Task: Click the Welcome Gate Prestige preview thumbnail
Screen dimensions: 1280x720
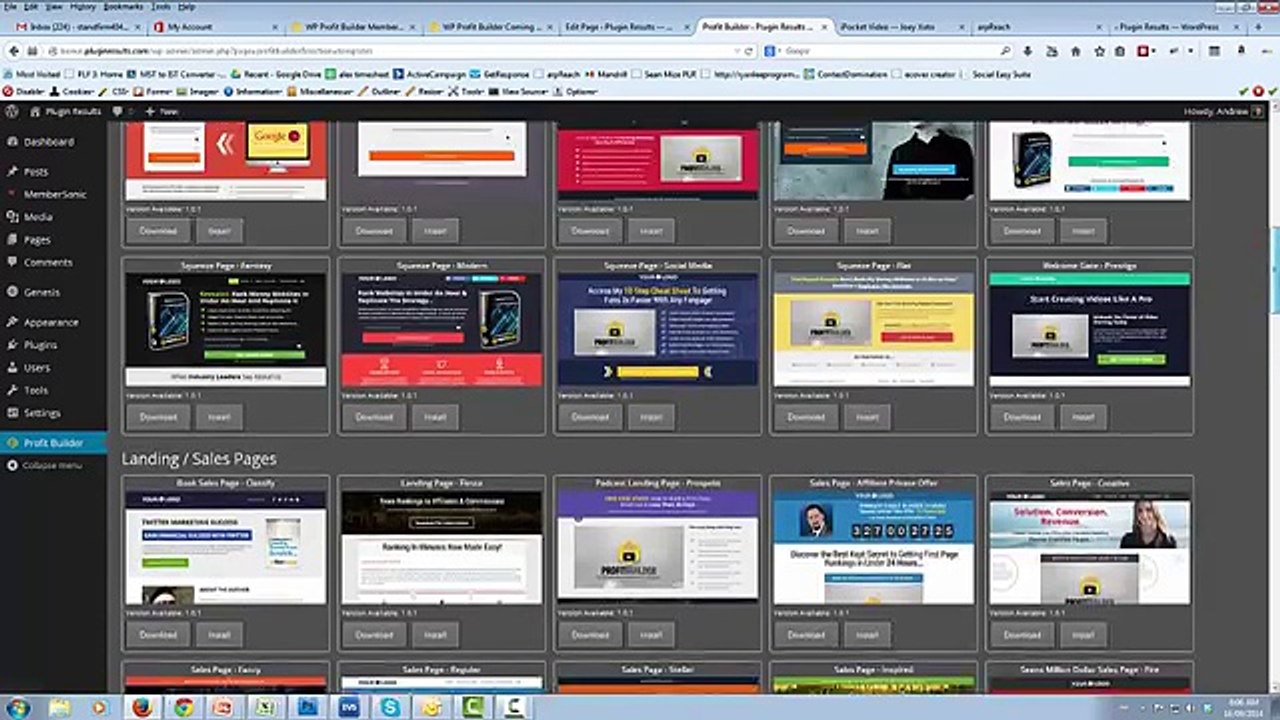Action: click(1089, 330)
